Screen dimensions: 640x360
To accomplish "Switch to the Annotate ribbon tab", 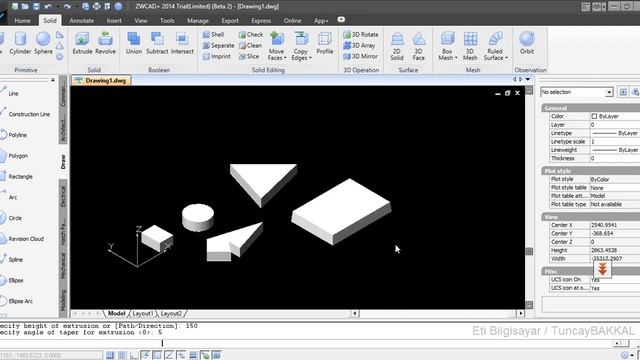I will [81, 20].
